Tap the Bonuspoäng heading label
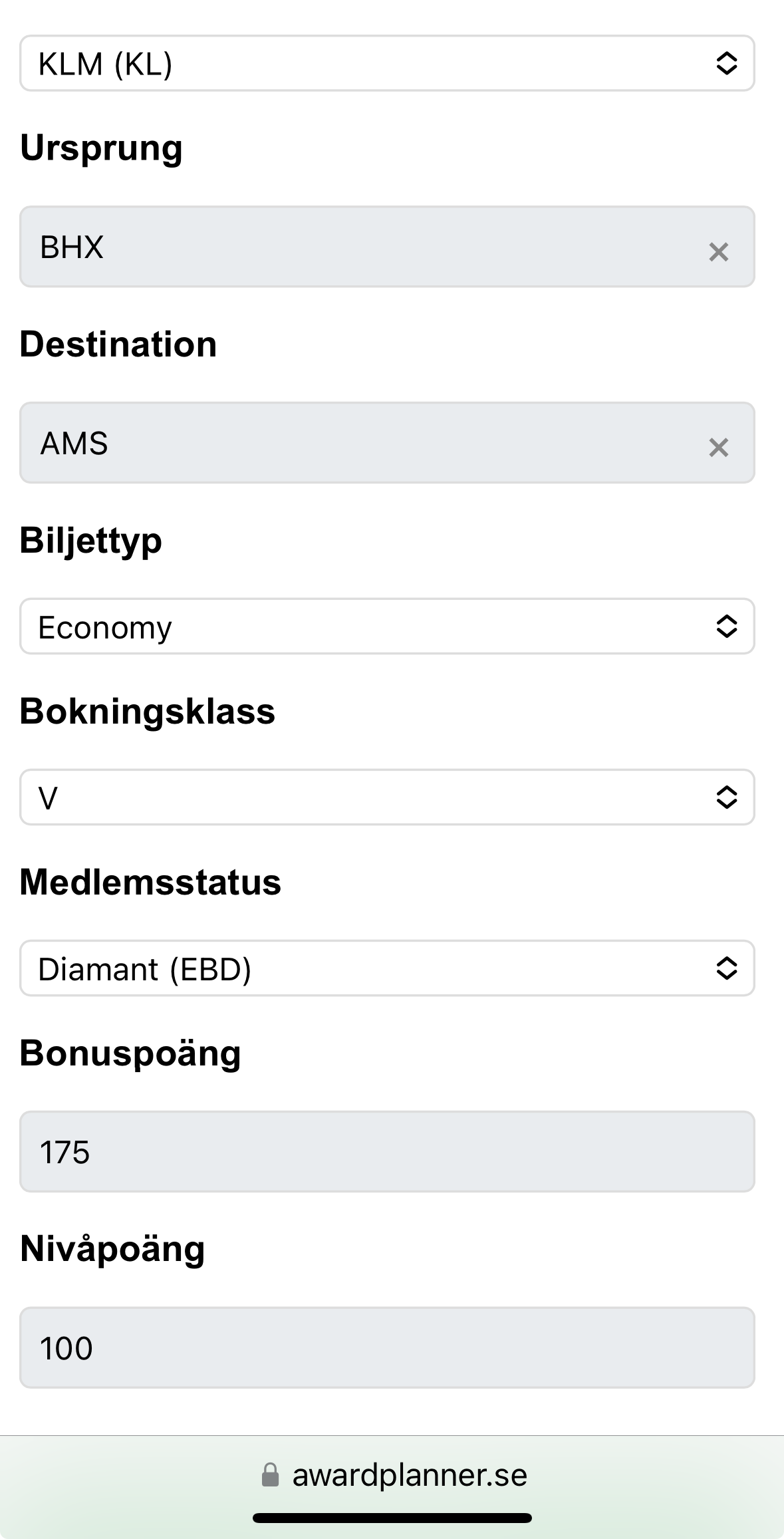 pos(130,1053)
